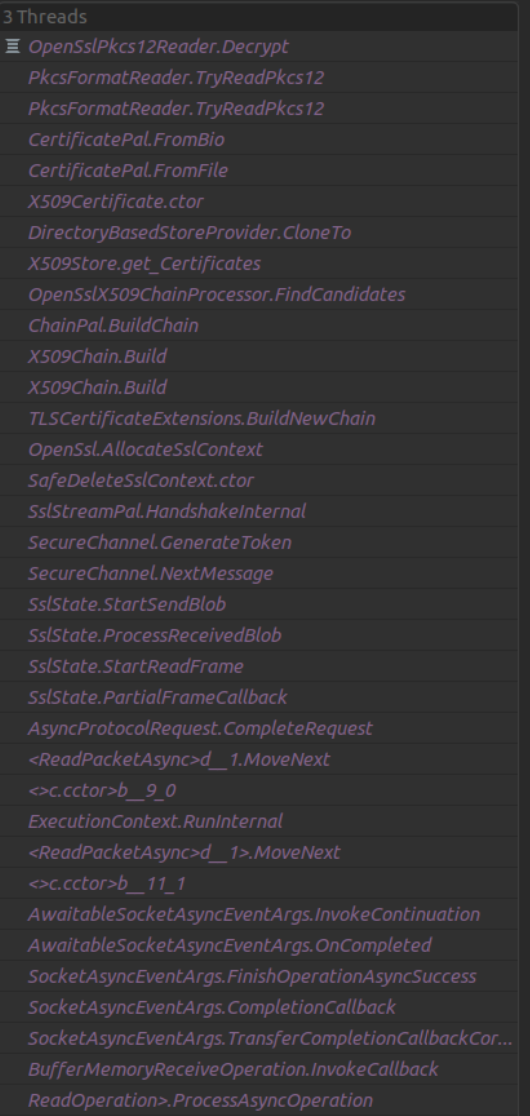Select CertificatePal.FromFile frame
530x1116 pixels.
coord(259,171)
